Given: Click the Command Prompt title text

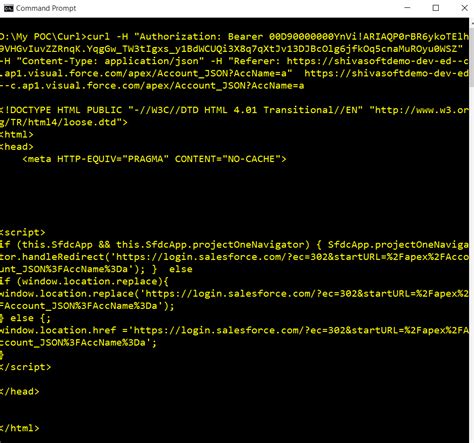Looking at the screenshot, I should [46, 8].
